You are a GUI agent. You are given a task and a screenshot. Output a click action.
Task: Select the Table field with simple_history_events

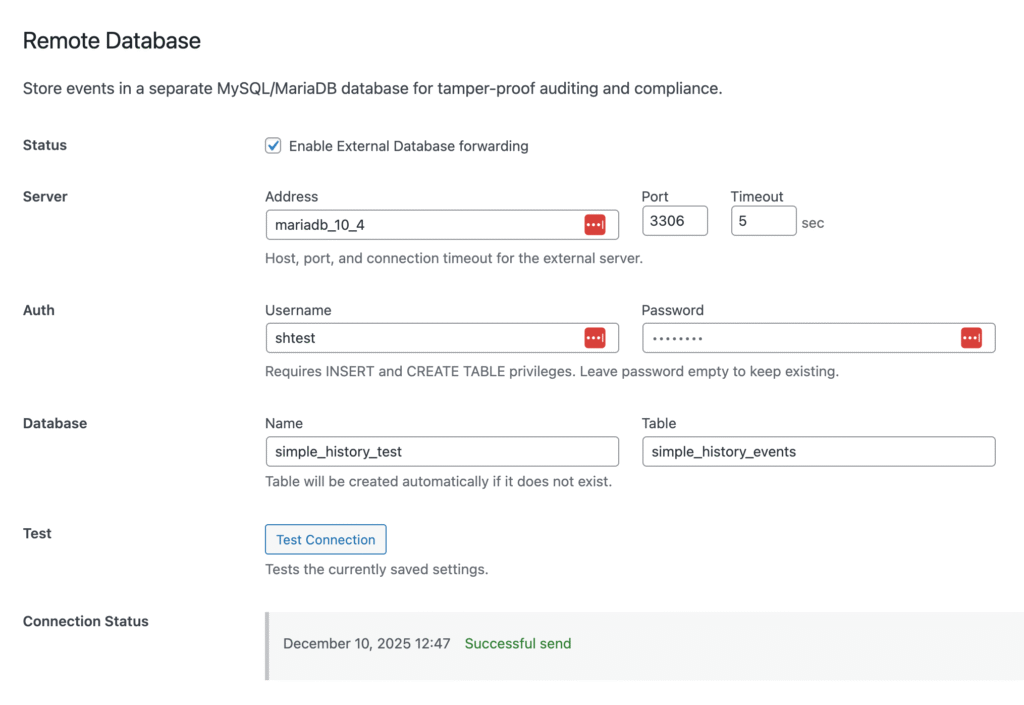[x=818, y=452]
